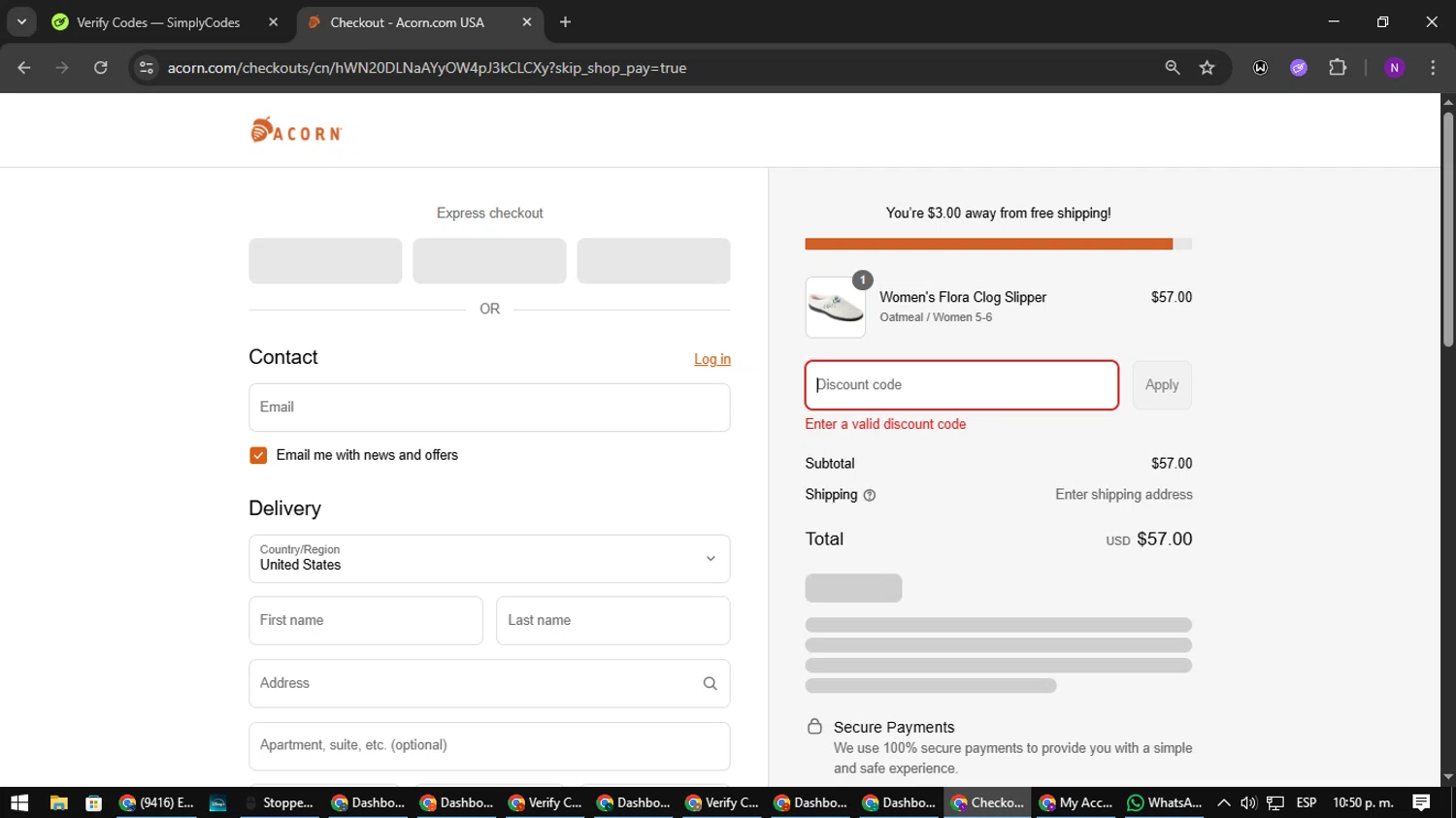
Task: Bookmark this page with the star icon
Action: tap(1208, 68)
